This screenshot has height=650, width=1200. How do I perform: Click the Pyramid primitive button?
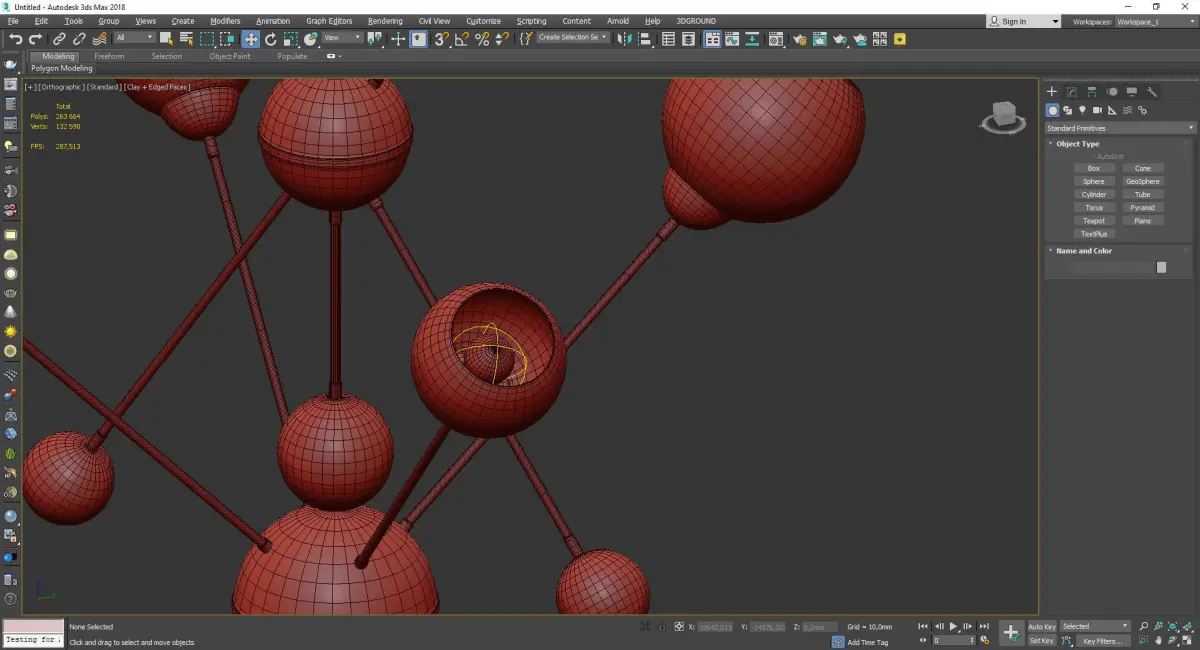[1143, 207]
